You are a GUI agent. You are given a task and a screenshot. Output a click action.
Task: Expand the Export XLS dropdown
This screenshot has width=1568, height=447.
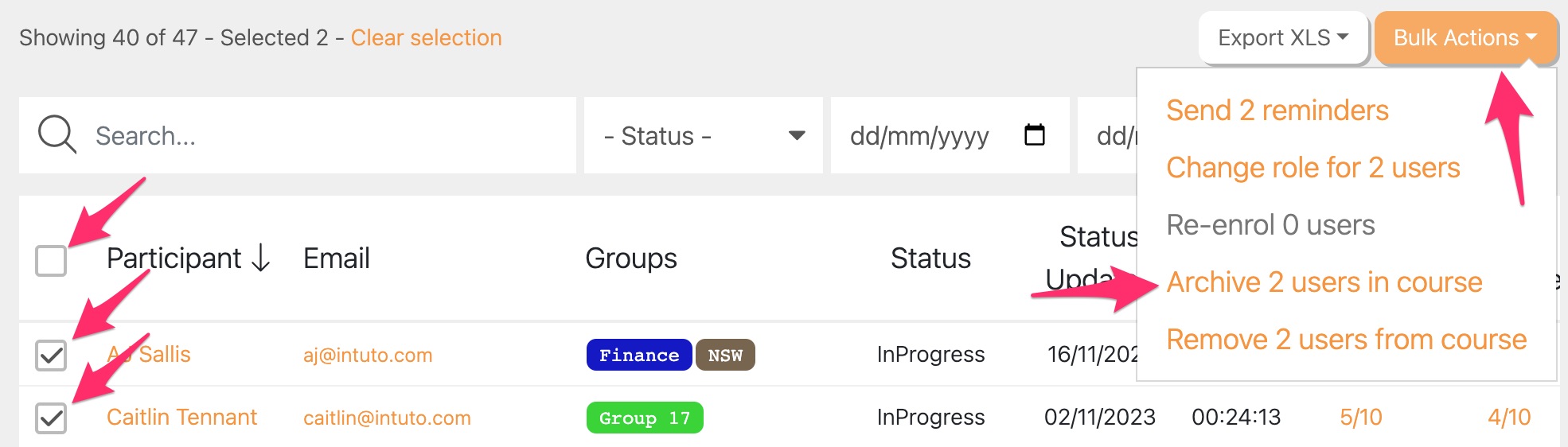pyautogui.click(x=1282, y=38)
